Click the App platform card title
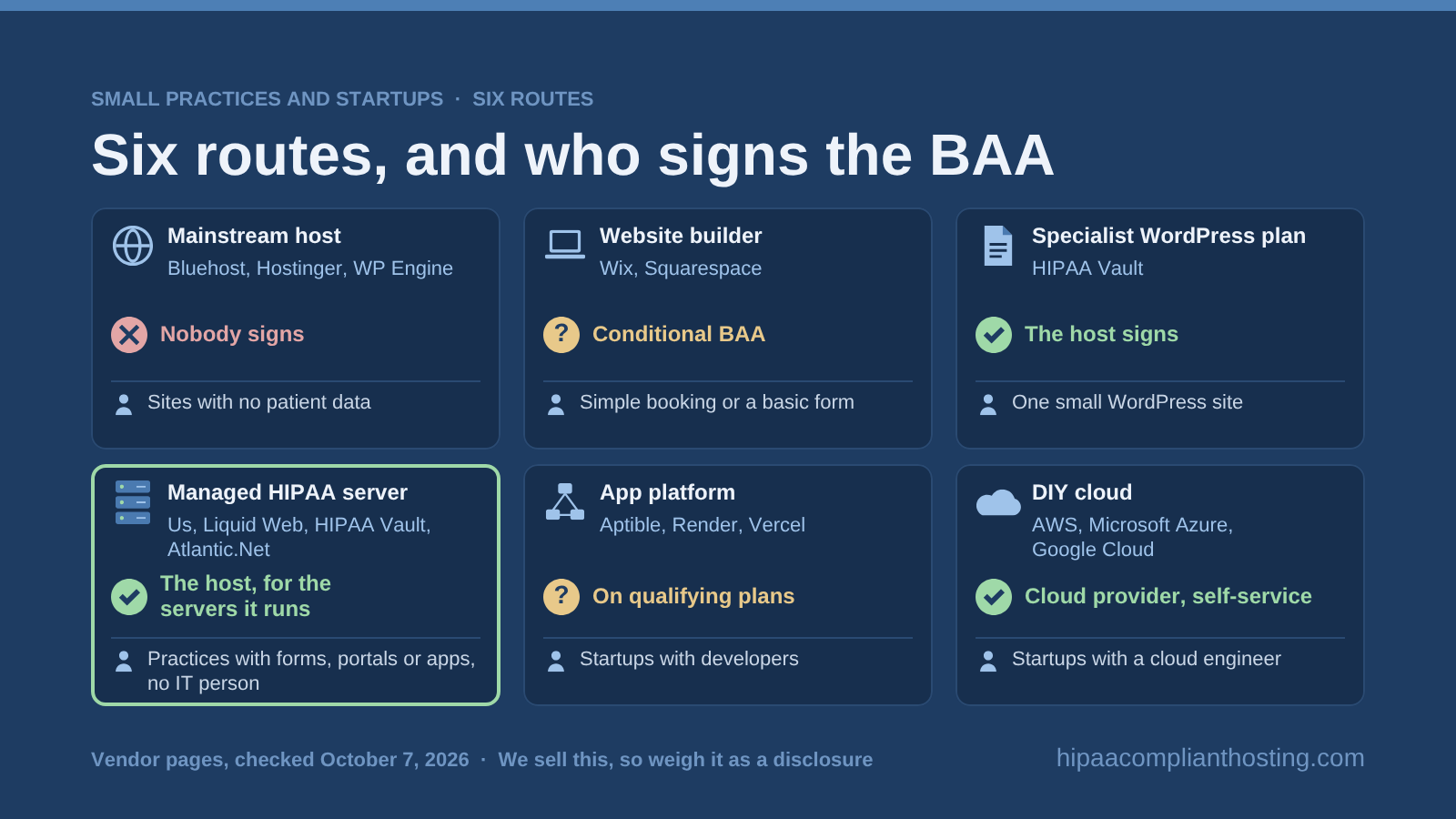1456x819 pixels. (x=667, y=492)
